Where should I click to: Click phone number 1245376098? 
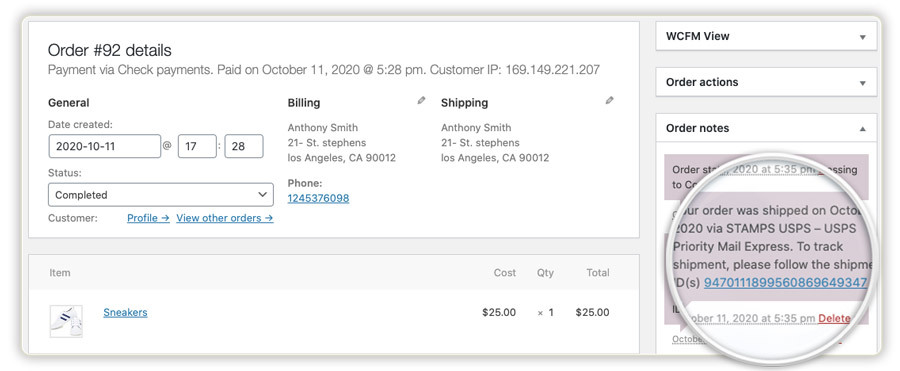tap(318, 198)
